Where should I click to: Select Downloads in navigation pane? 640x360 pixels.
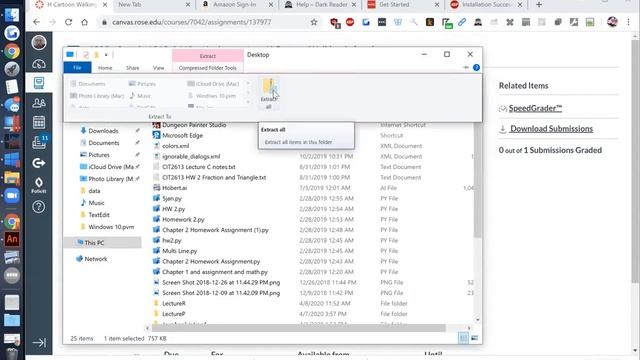[x=103, y=131]
